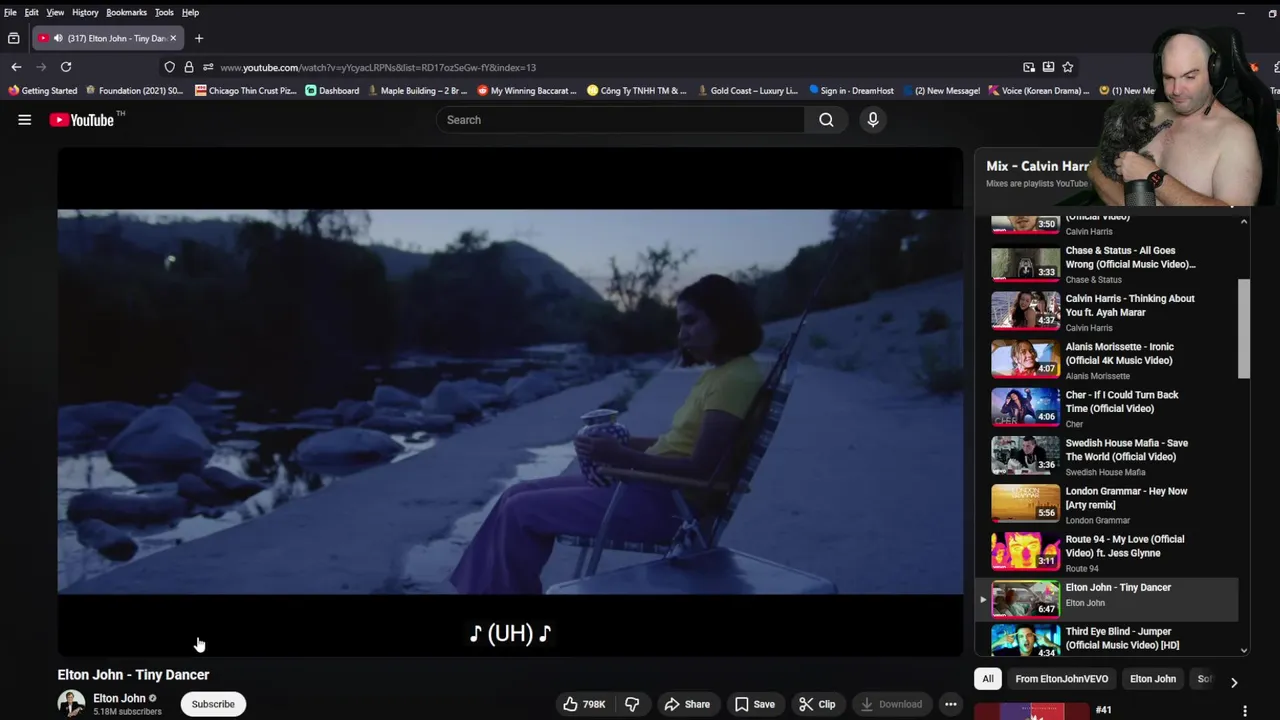The image size is (1280, 720).
Task: Click the search magnifier button
Action: 826,120
